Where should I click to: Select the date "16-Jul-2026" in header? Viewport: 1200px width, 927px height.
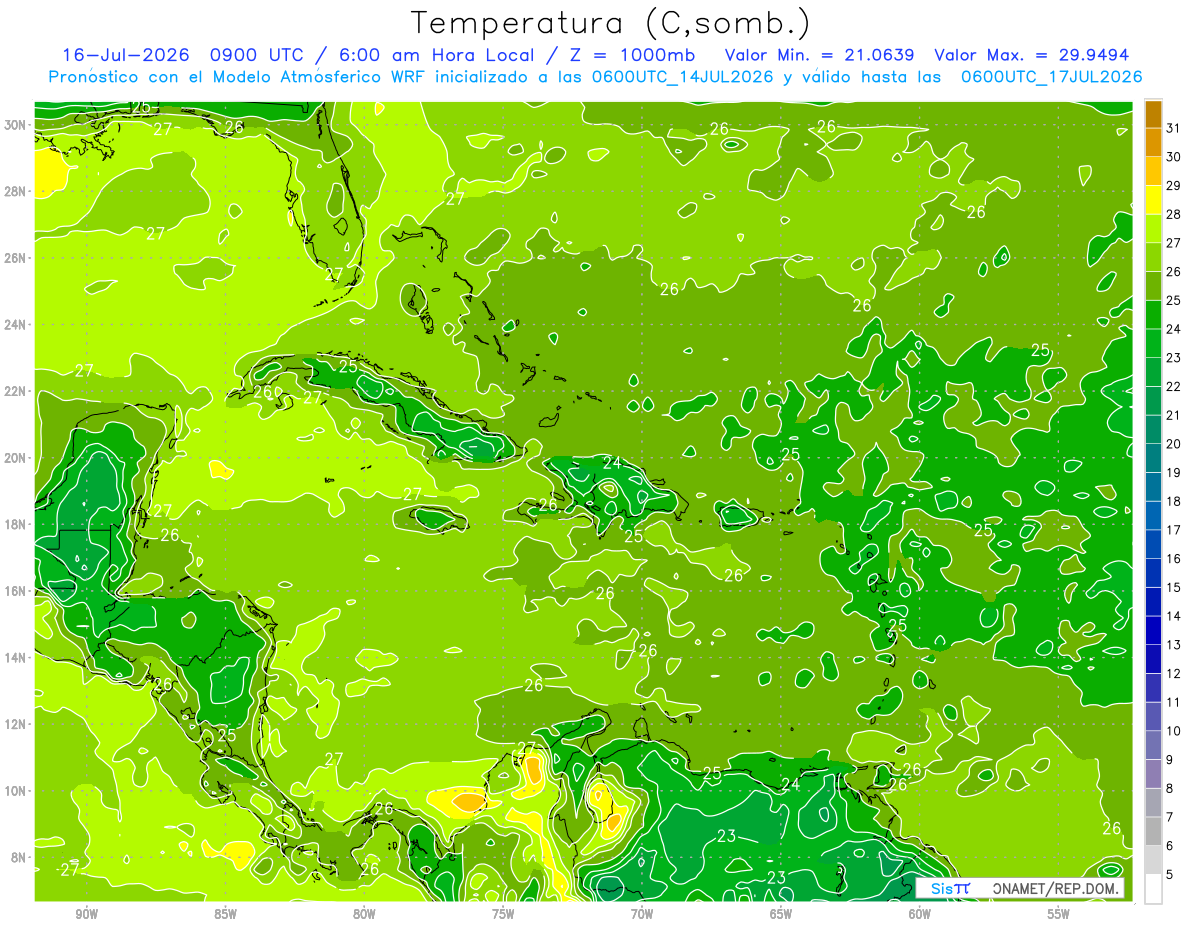125,55
